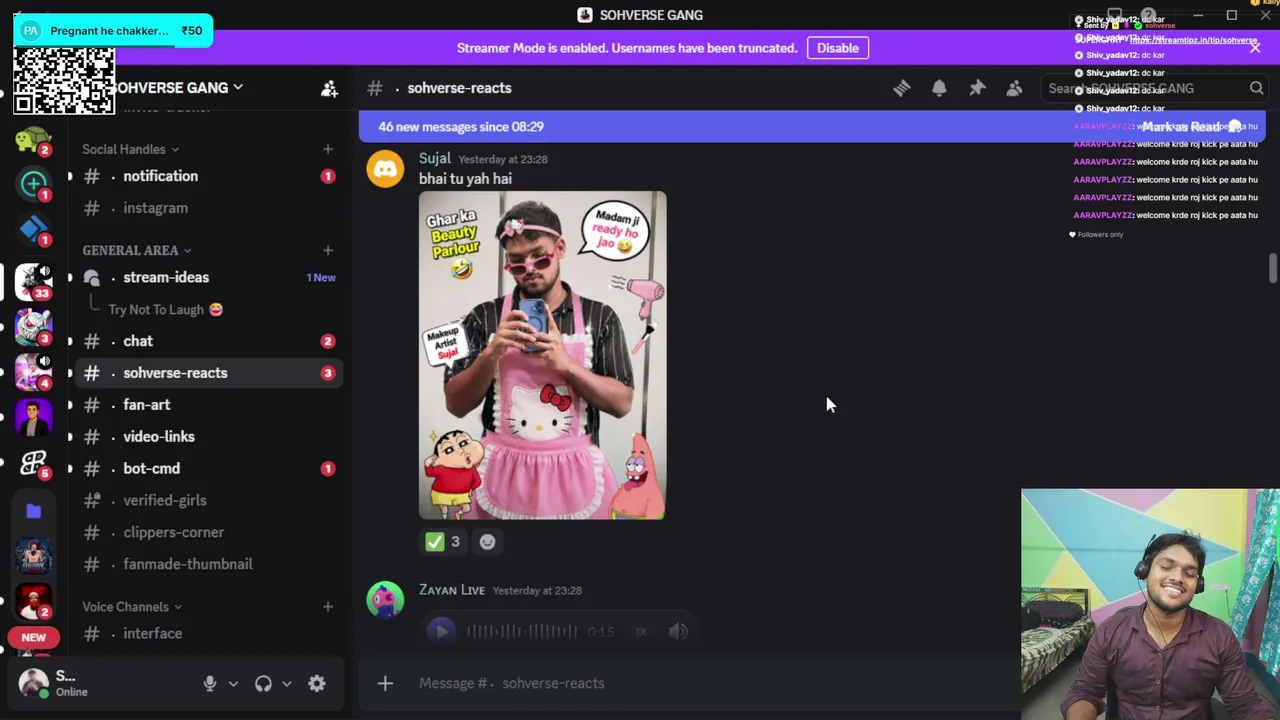The width and height of the screenshot is (1280, 720).
Task: Open the clippers-corner channel
Action: [x=208, y=532]
